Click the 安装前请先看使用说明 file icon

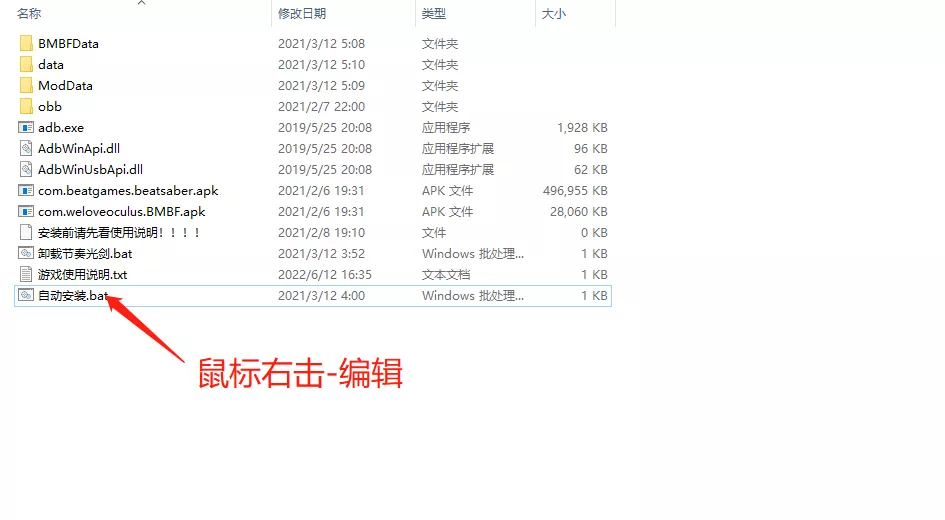click(x=26, y=233)
